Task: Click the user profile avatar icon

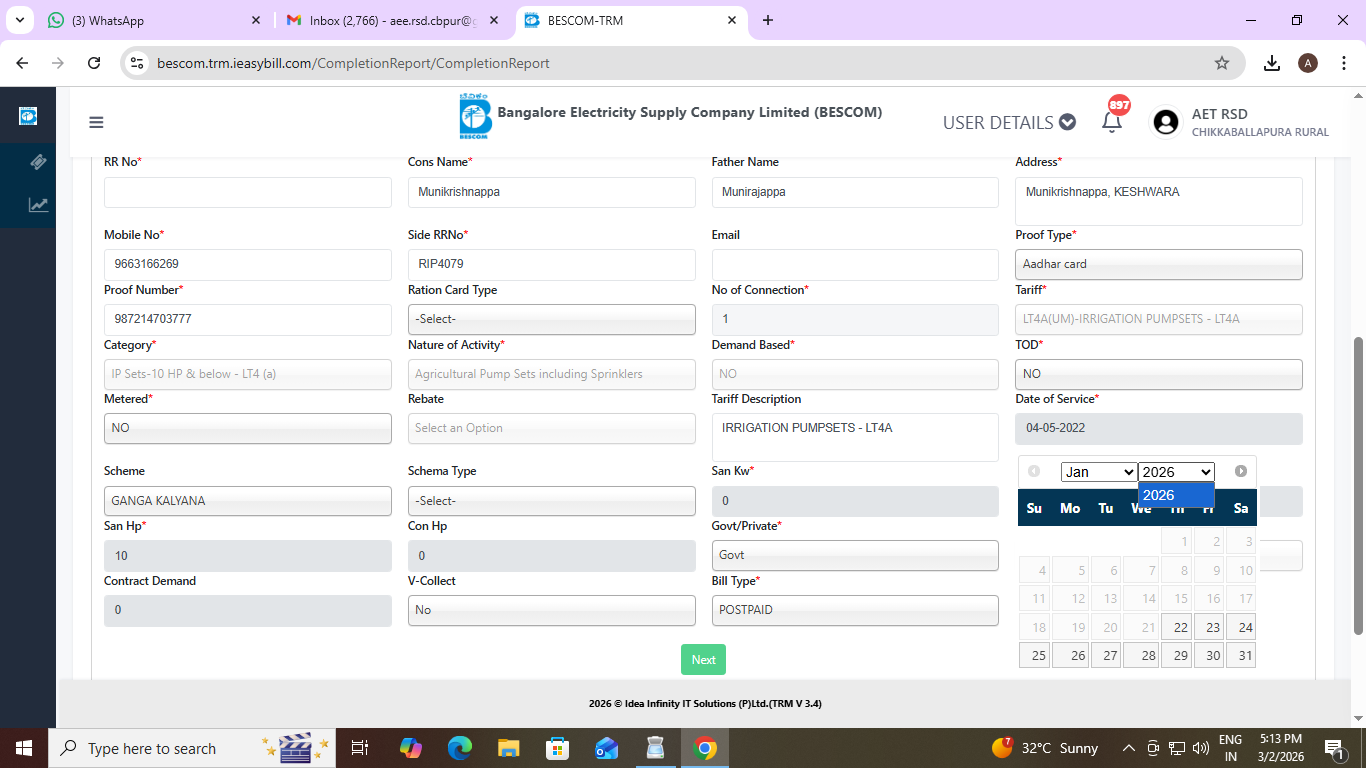Action: tap(1165, 122)
